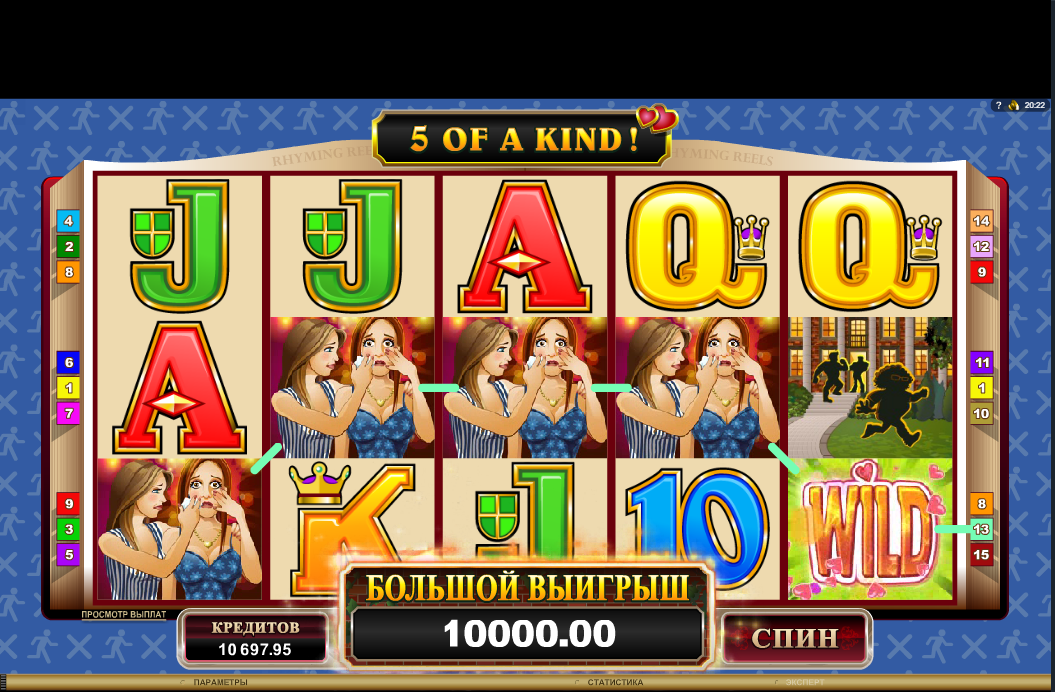Click the 5 OF A KIND banner
1056x692 pixels.
[x=522, y=139]
